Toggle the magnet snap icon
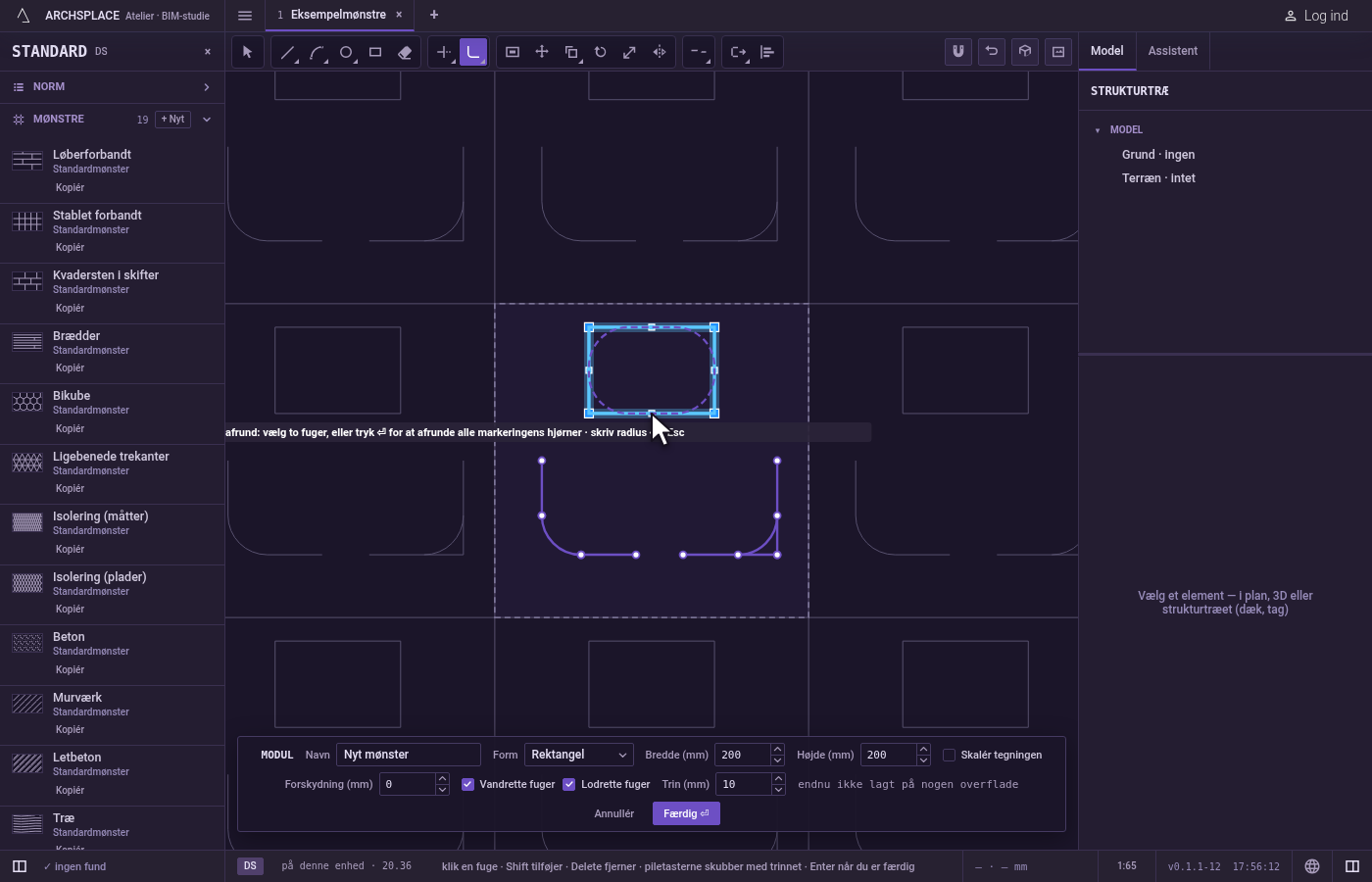1372x882 pixels. click(958, 51)
